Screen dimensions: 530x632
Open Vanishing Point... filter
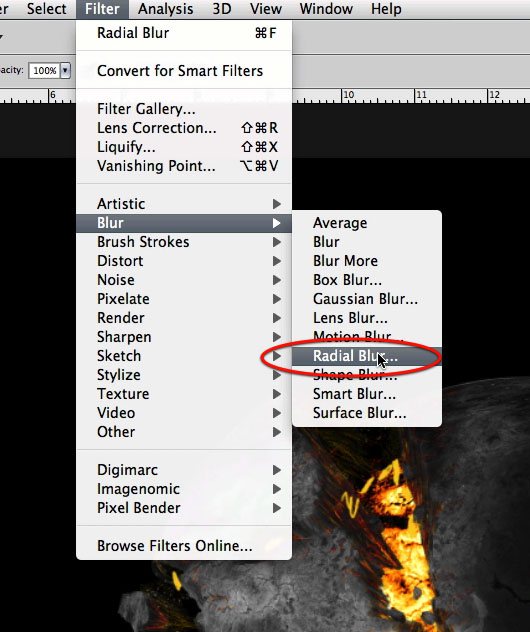pos(184,166)
